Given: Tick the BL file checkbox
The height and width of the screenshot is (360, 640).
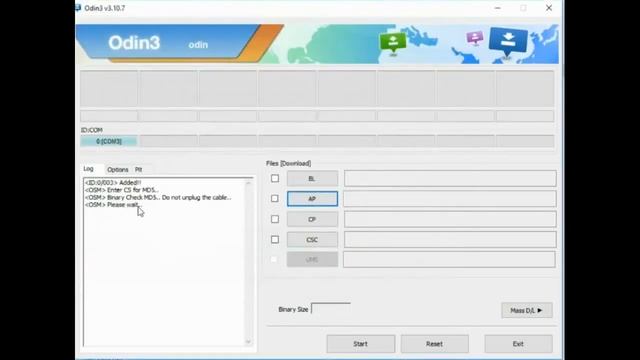Looking at the screenshot, I should pyautogui.click(x=275, y=178).
